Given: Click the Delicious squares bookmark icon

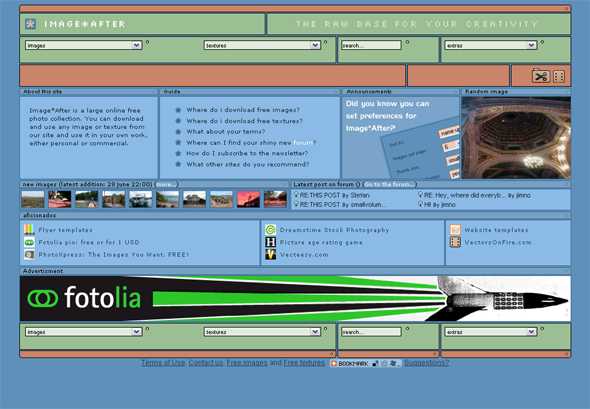Looking at the screenshot, I should pyautogui.click(x=375, y=363).
